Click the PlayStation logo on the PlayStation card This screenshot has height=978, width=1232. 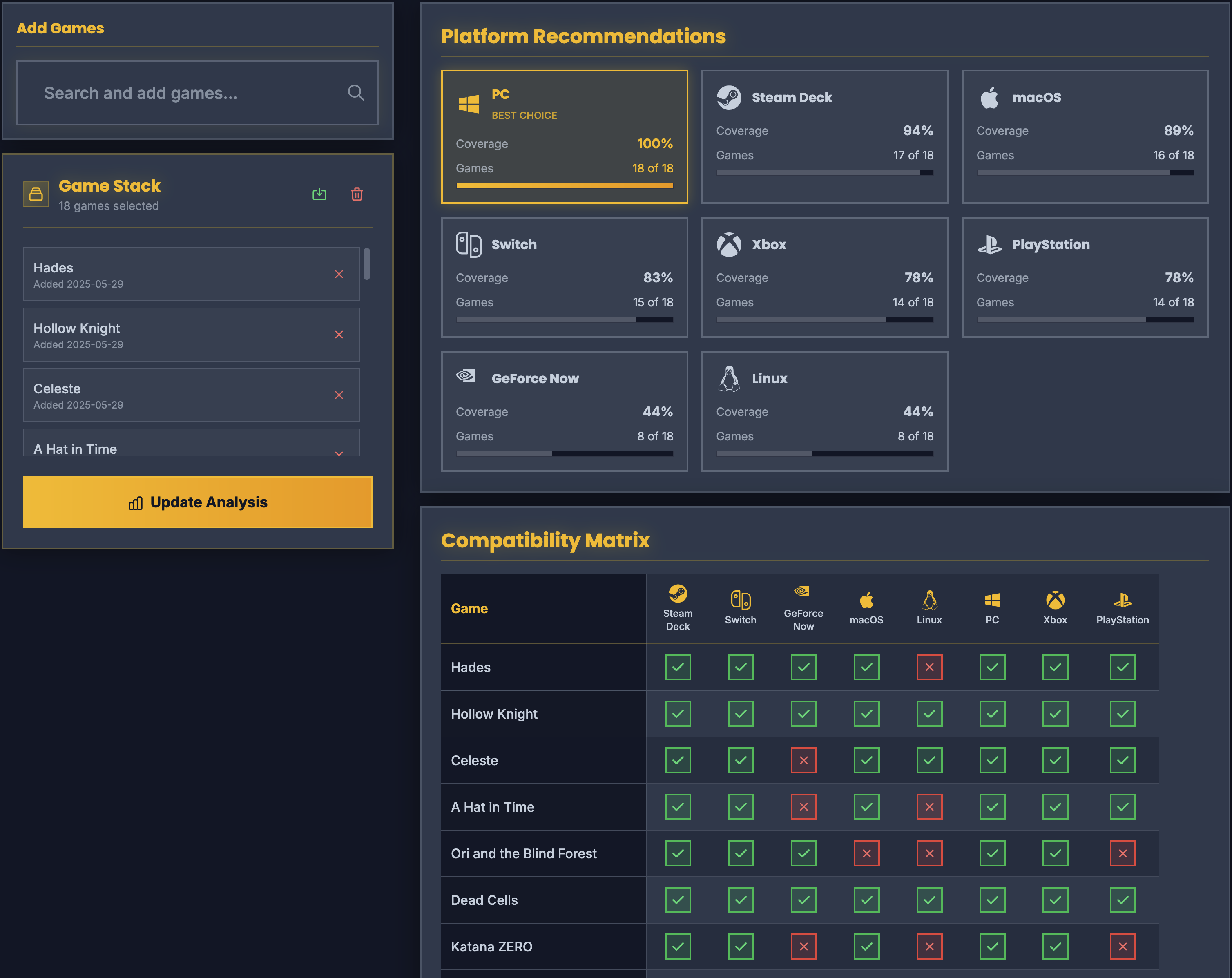pos(989,245)
